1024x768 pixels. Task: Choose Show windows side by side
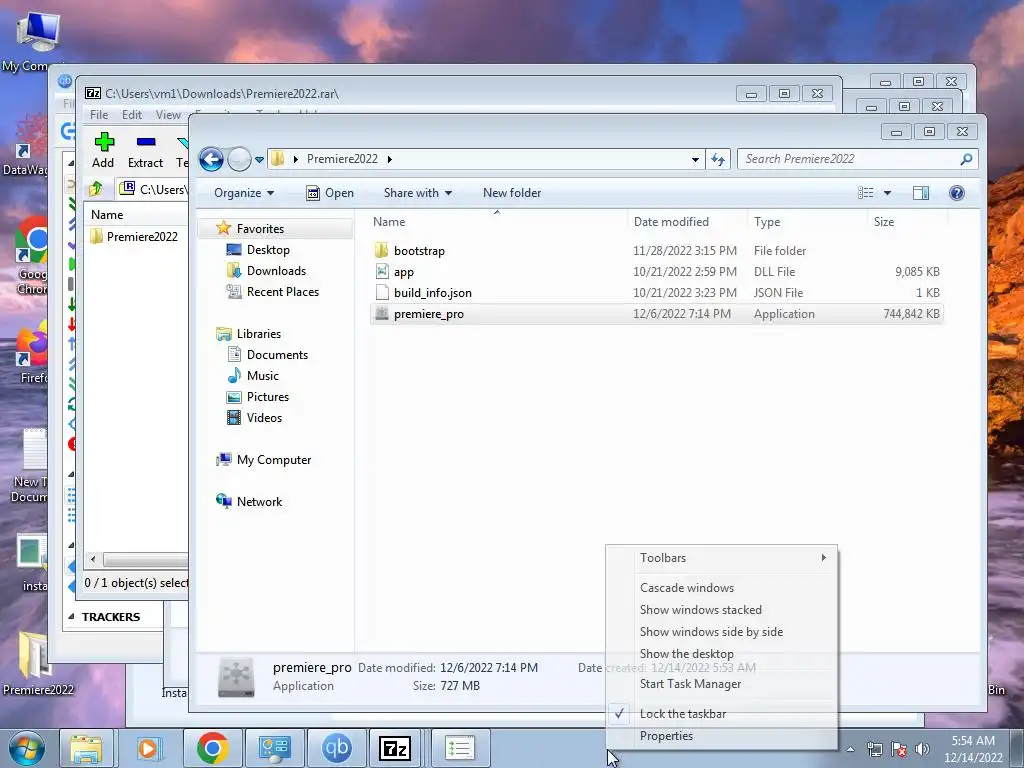pyautogui.click(x=722, y=632)
